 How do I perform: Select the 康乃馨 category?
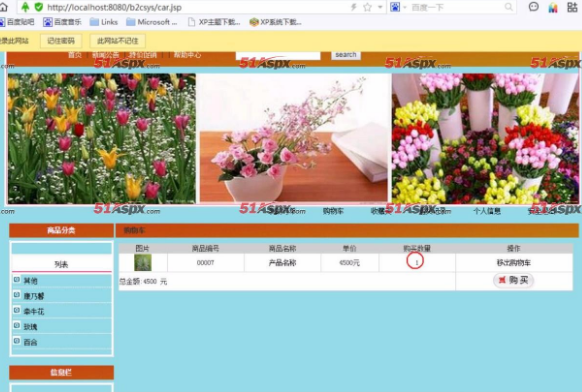click(34, 296)
